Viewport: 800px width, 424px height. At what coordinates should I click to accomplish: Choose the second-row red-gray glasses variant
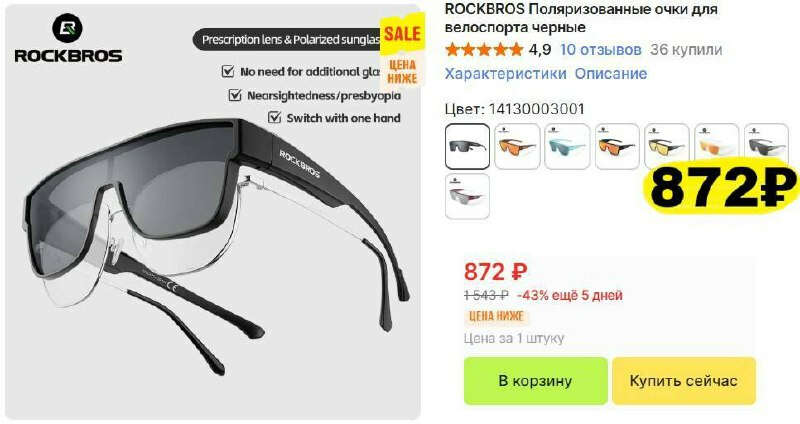pyautogui.click(x=467, y=196)
